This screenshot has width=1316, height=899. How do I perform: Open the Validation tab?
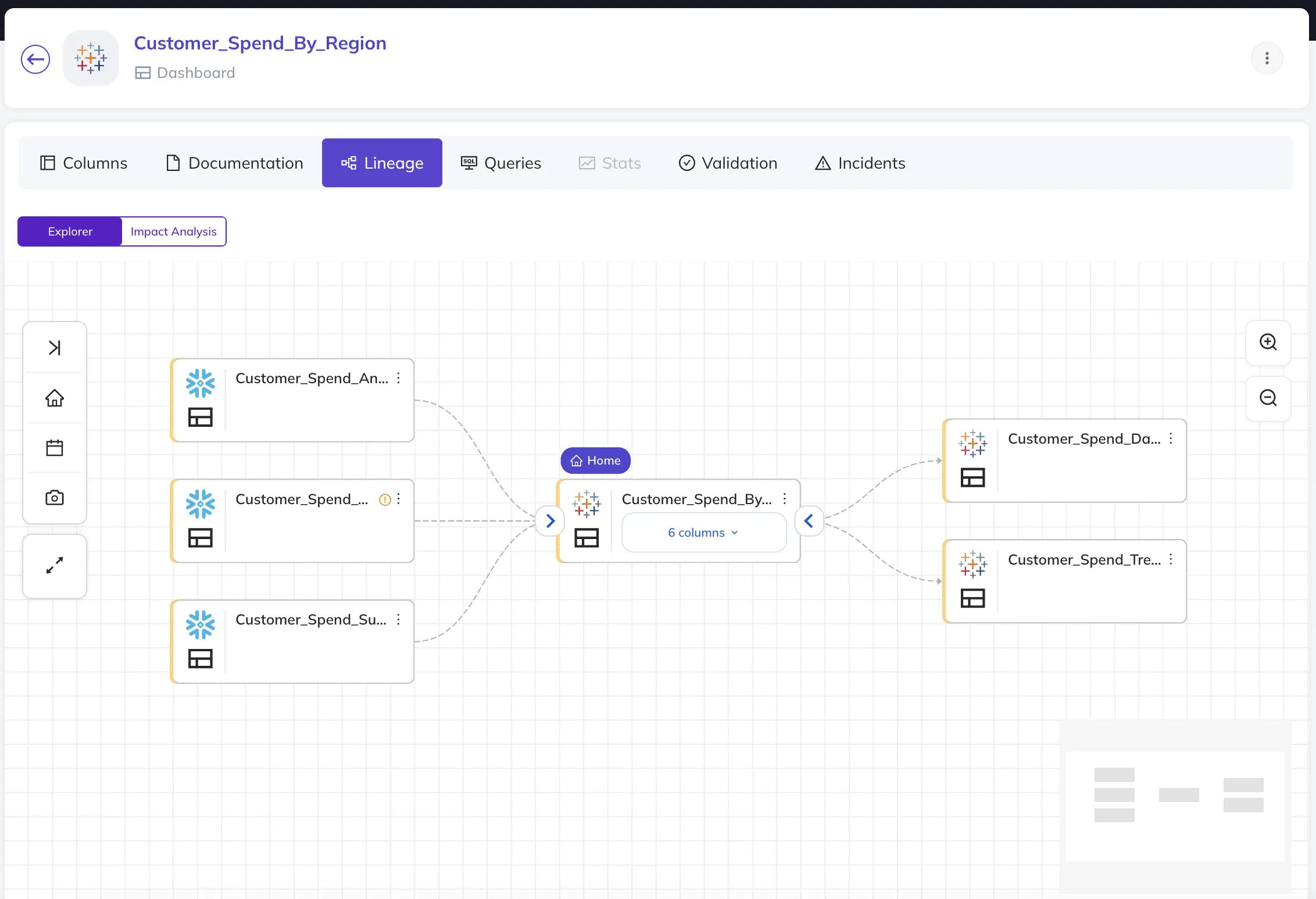728,163
